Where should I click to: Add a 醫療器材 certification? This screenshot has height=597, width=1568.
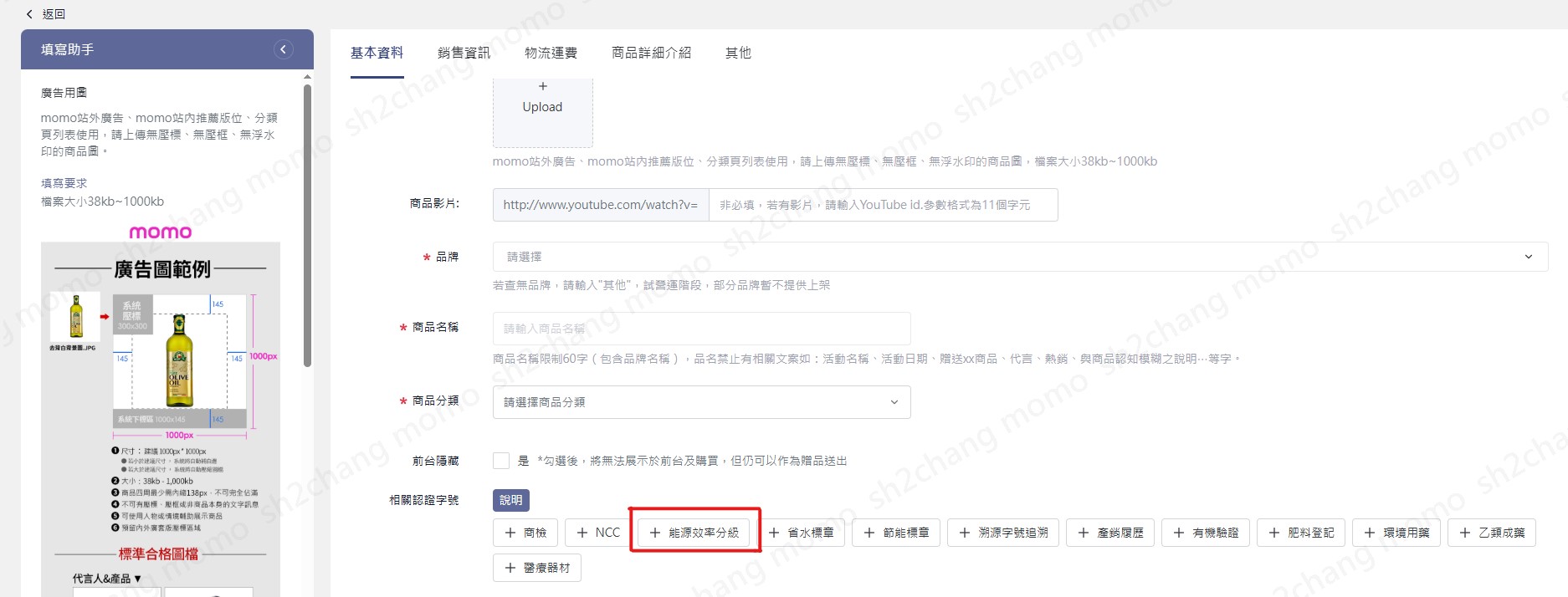point(537,568)
